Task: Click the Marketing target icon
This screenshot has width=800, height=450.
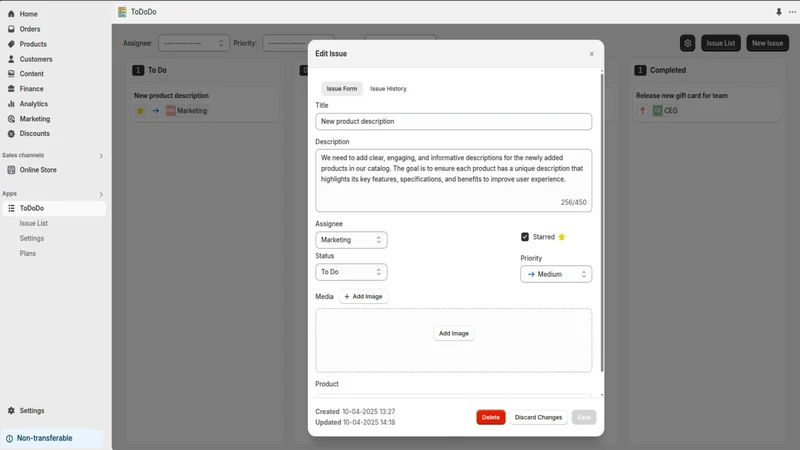Action: click(x=11, y=119)
